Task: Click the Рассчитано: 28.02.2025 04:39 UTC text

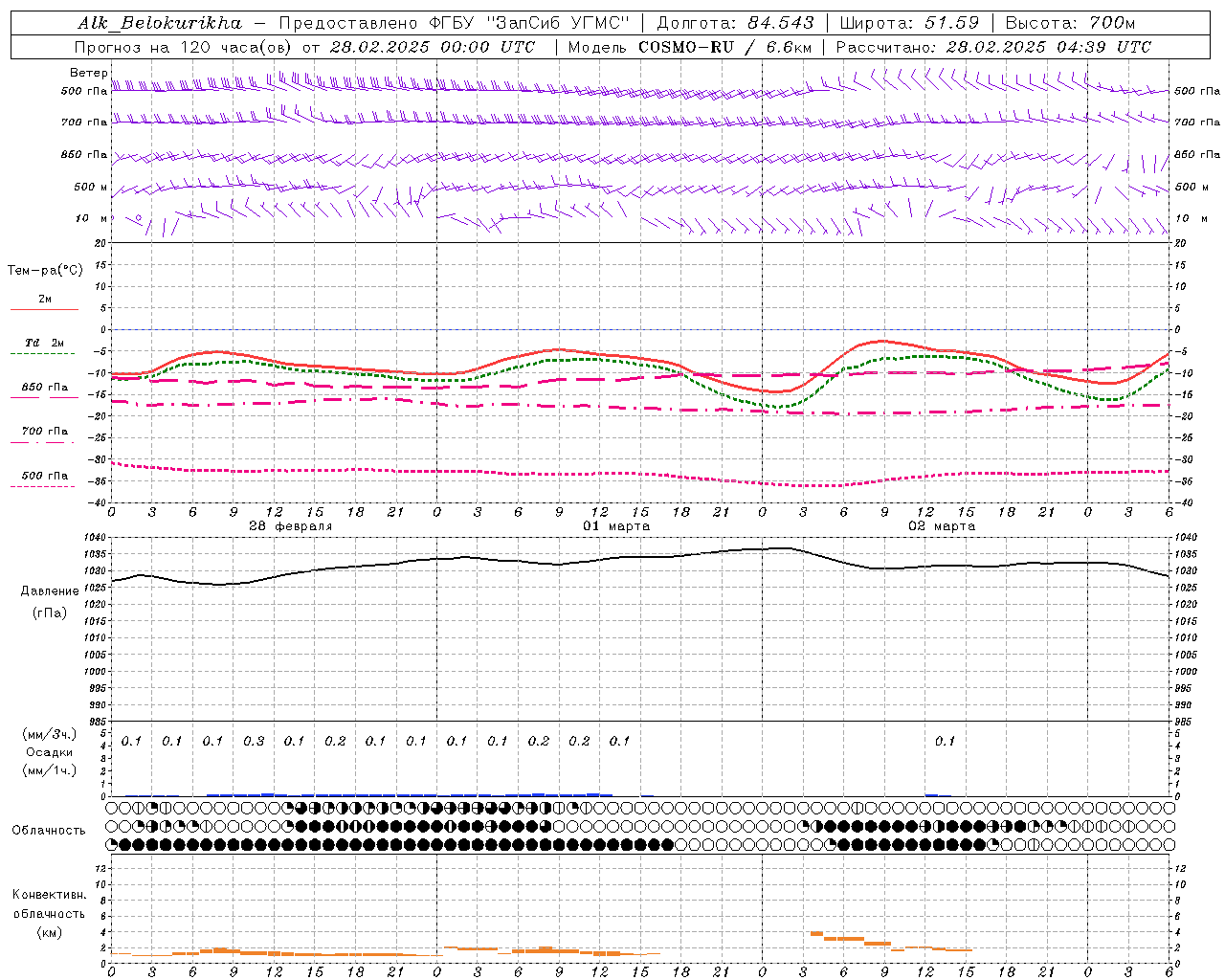Action: tap(993, 47)
